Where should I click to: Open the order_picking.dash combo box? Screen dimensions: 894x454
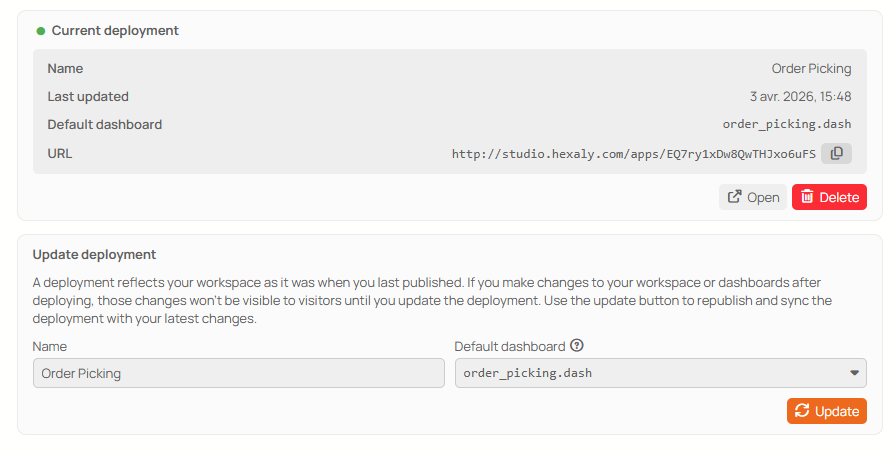[x=661, y=373]
